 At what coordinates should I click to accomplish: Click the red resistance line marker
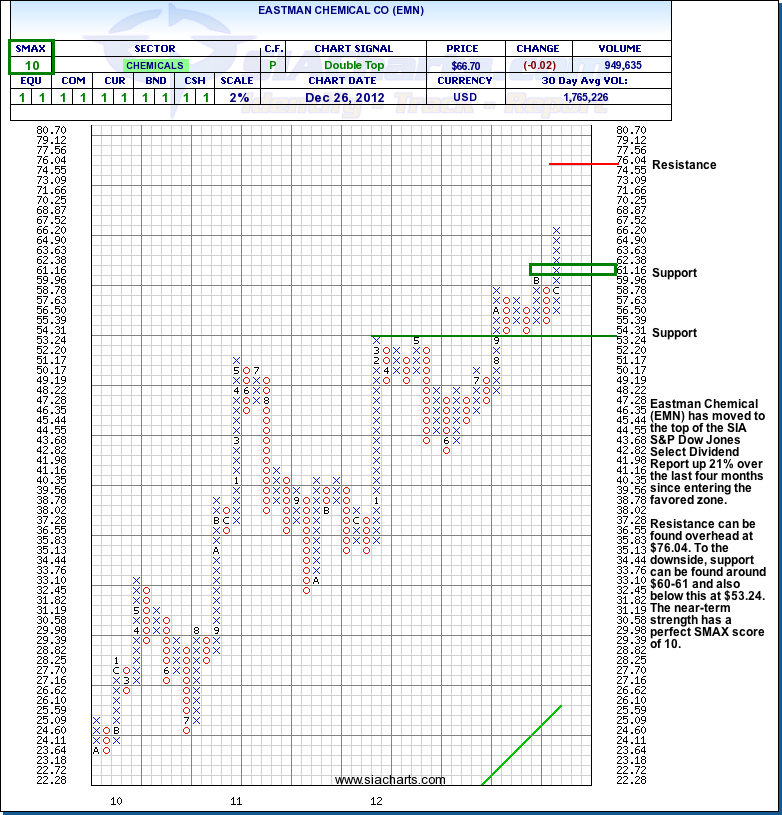tap(584, 163)
